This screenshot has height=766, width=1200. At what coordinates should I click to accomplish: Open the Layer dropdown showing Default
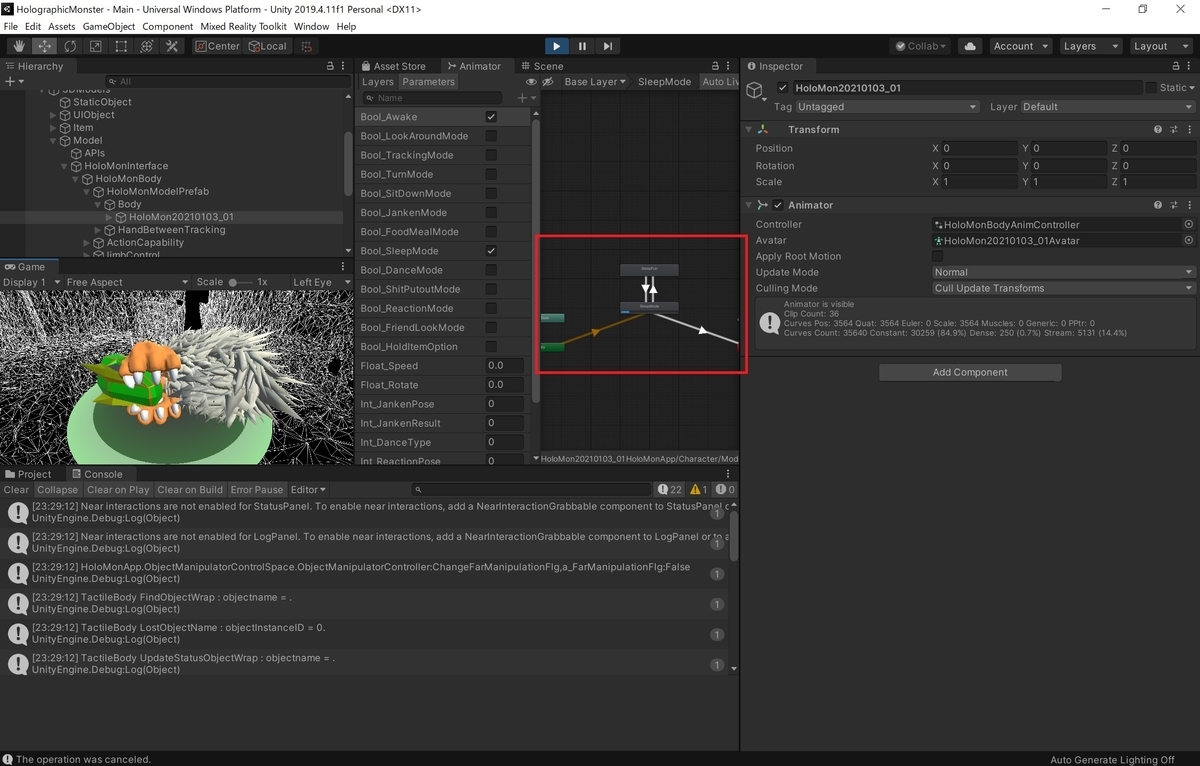(1107, 107)
